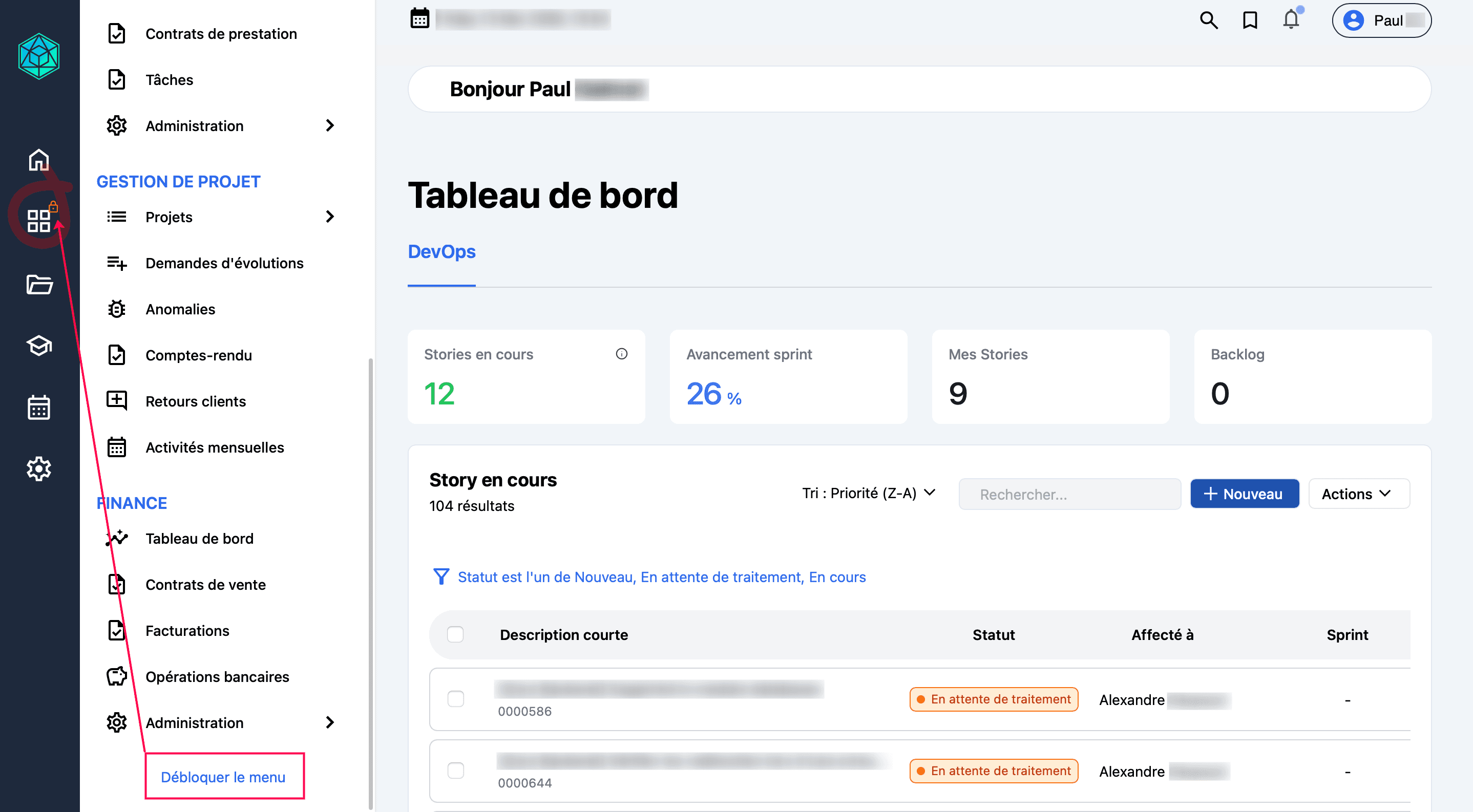This screenshot has height=812, width=1473.
Task: Open Anomalies in the menu
Action: [180, 309]
